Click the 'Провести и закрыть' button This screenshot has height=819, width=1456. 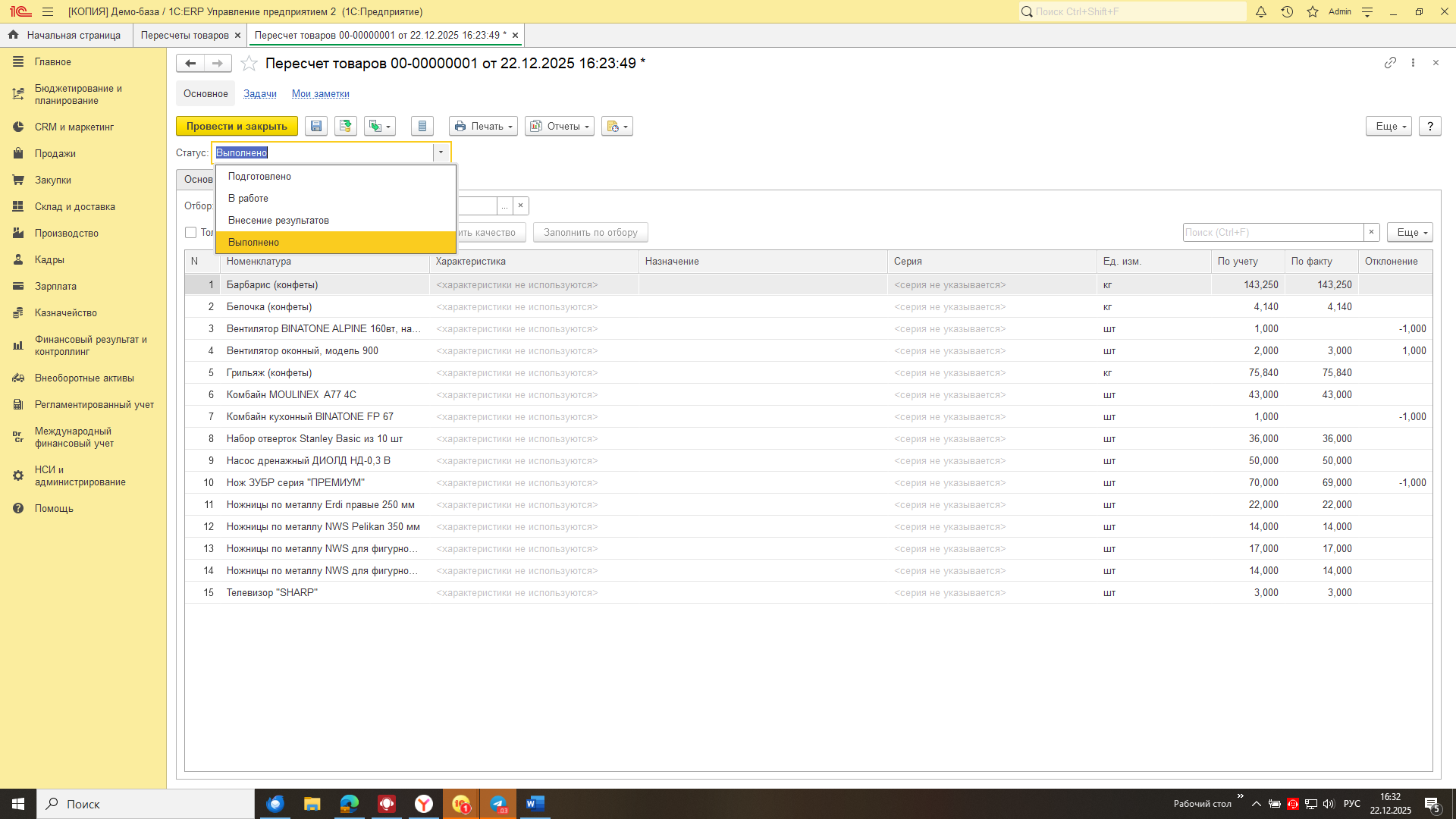coord(237,127)
